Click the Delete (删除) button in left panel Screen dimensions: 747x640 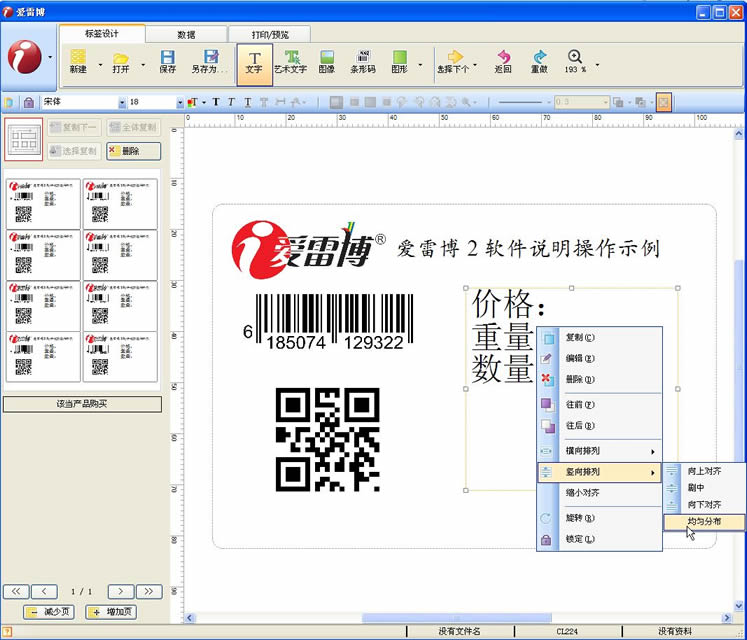pos(133,151)
